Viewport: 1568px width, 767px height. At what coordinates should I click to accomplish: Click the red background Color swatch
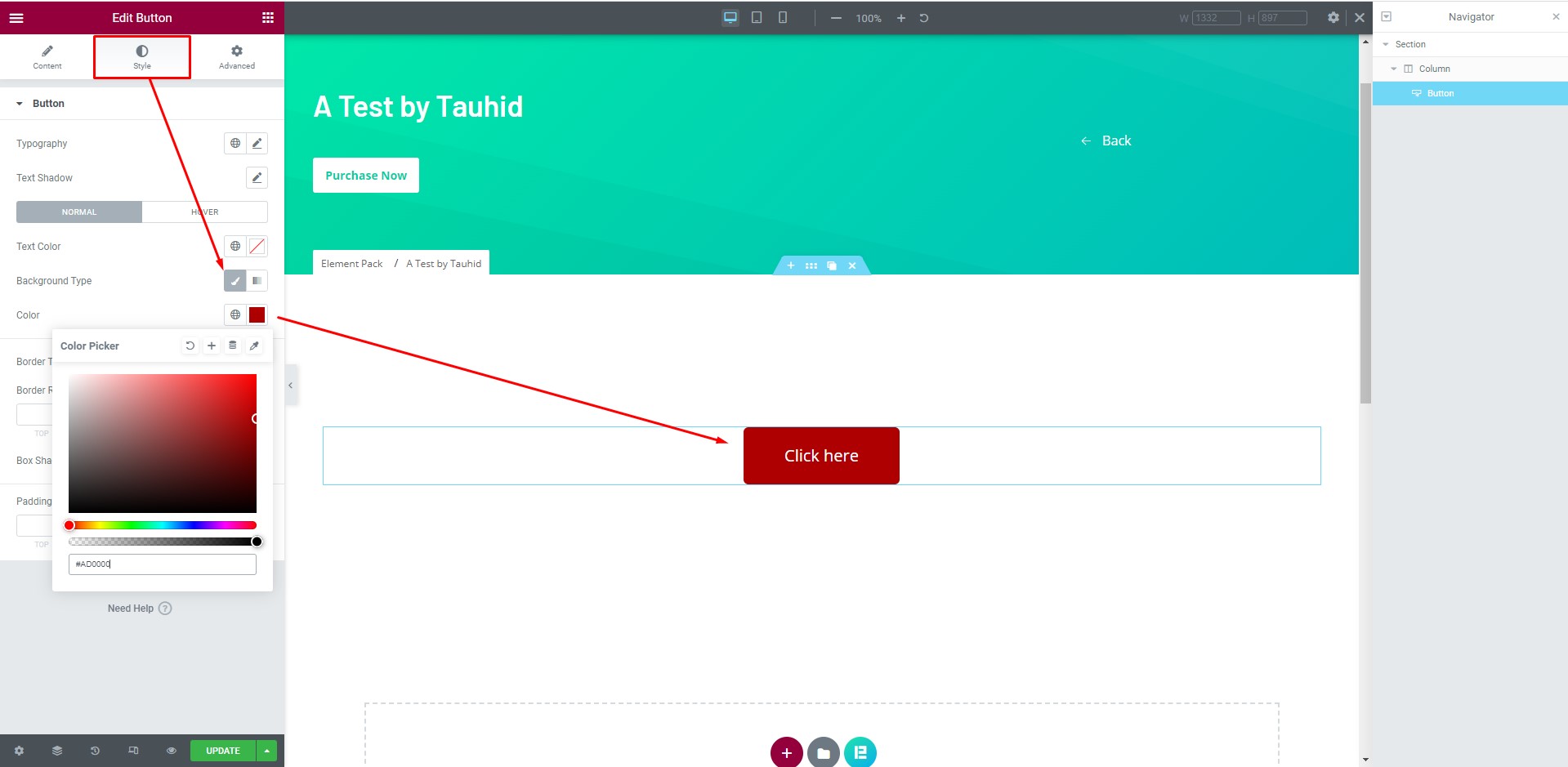coord(257,315)
